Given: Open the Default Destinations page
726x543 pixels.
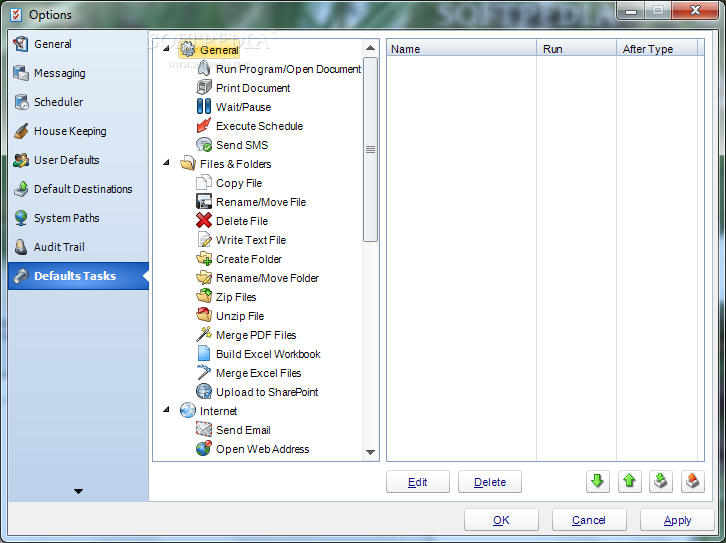Looking at the screenshot, I should click(78, 189).
